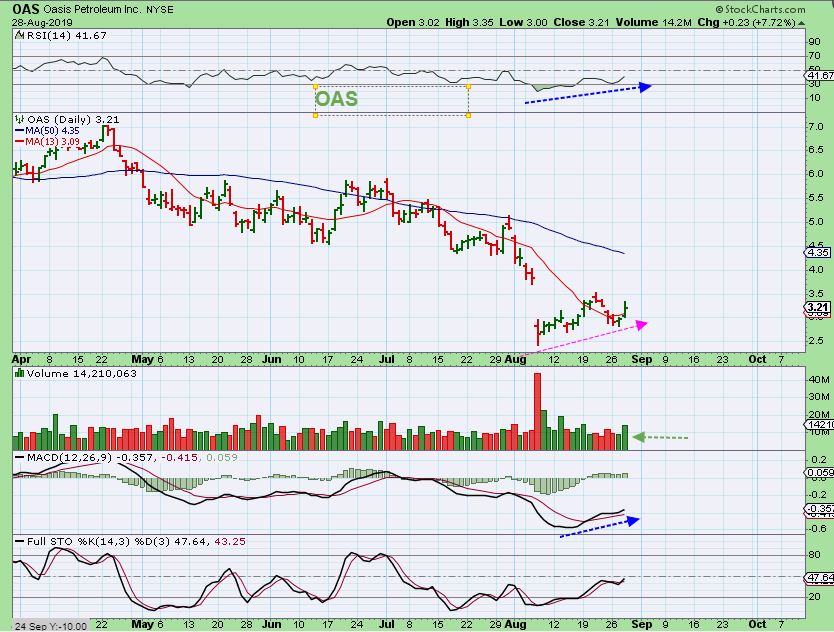834x632 pixels.
Task: Click the RSI(14) panel indicator icon
Action: coord(19,35)
